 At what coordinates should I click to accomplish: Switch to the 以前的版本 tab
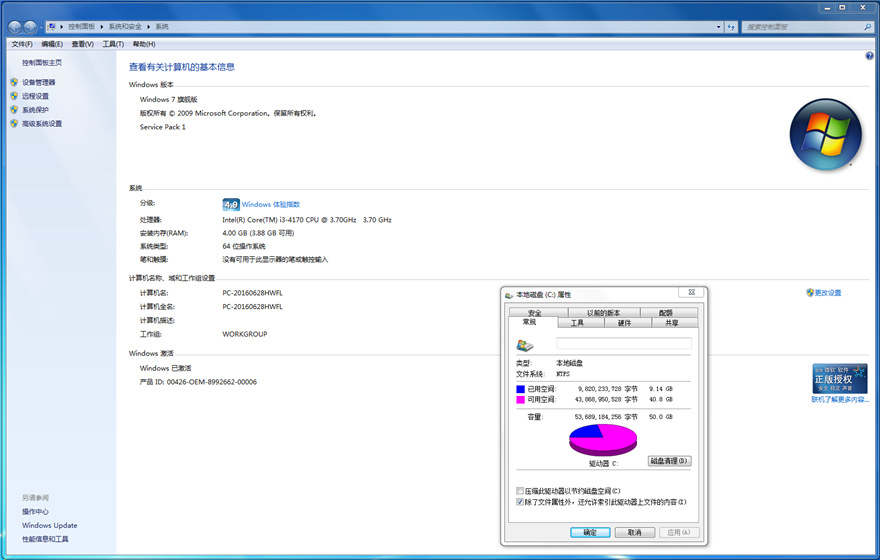point(603,313)
